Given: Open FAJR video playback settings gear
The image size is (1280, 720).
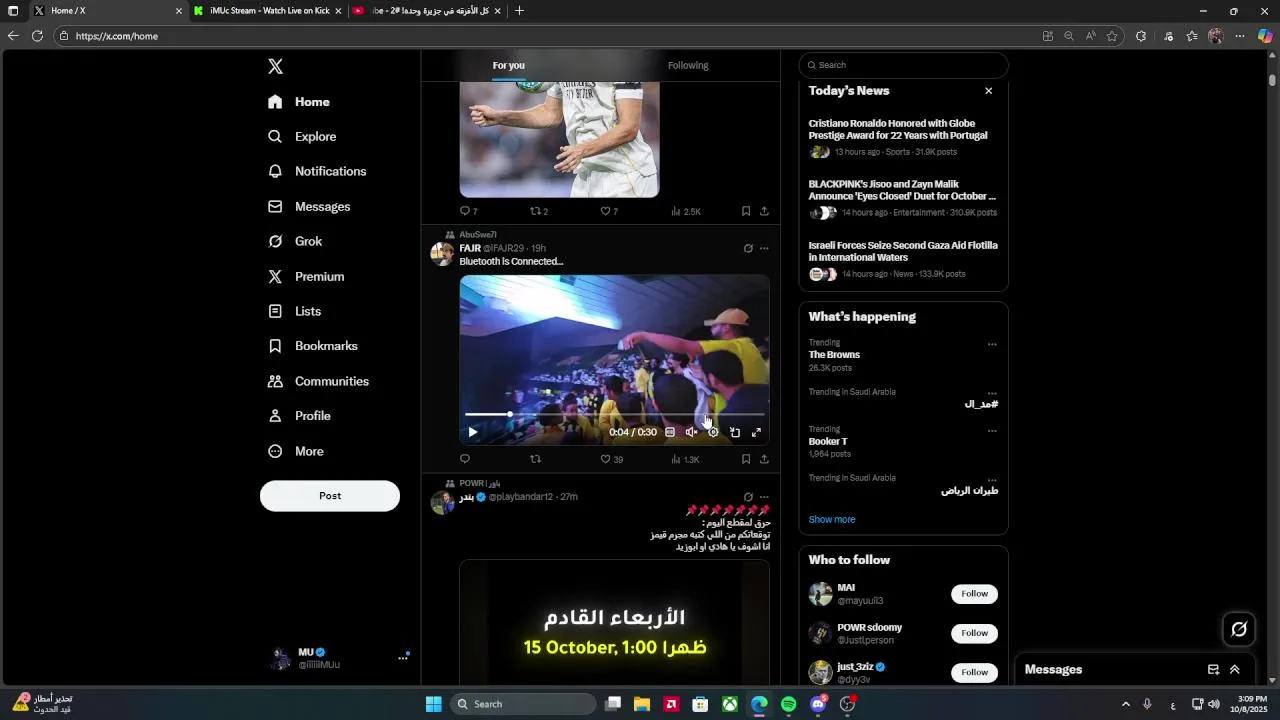Looking at the screenshot, I should 713,433.
